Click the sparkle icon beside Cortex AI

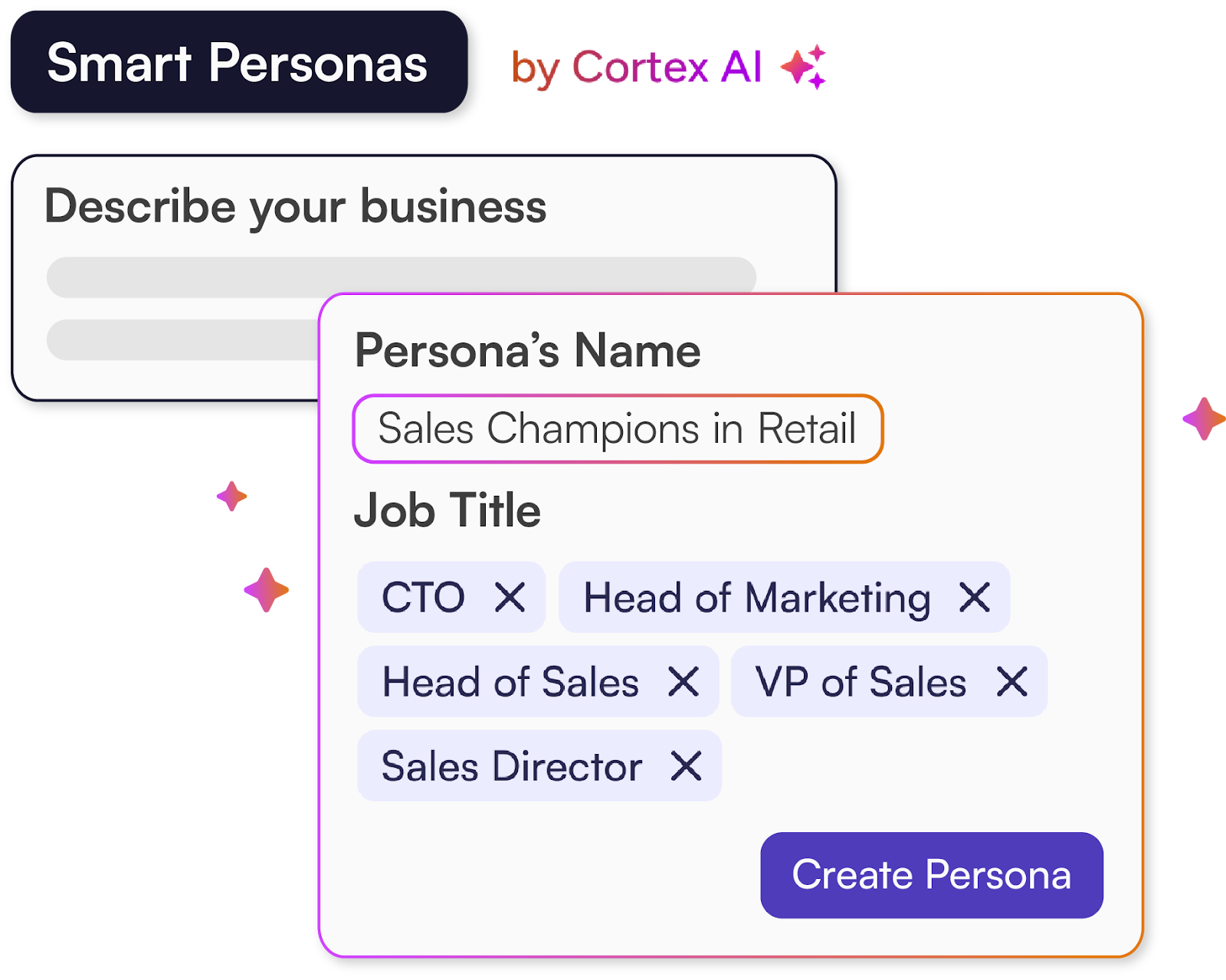(804, 67)
